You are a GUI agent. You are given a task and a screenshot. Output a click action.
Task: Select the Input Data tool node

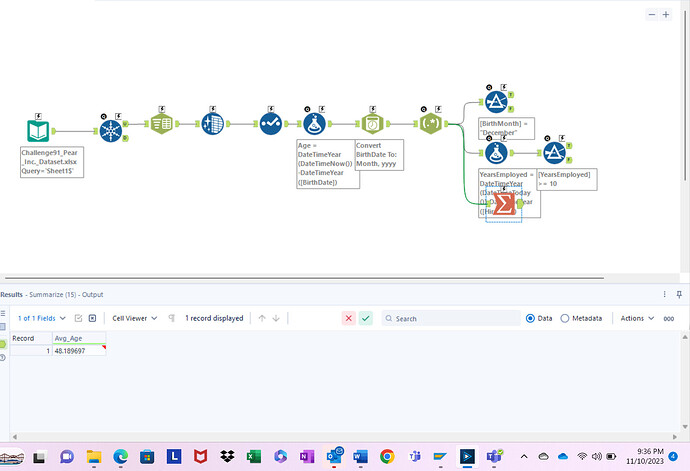(39, 130)
